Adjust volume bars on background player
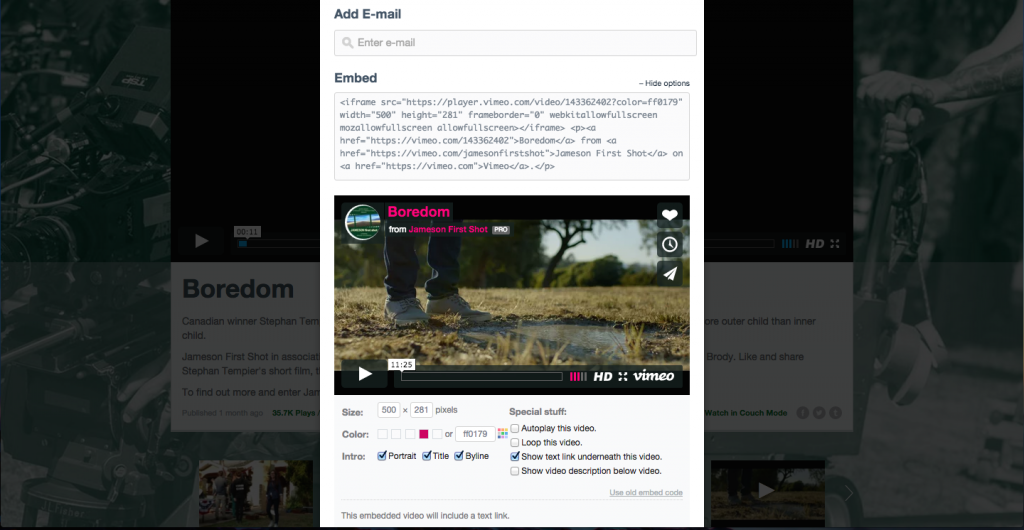 point(790,243)
